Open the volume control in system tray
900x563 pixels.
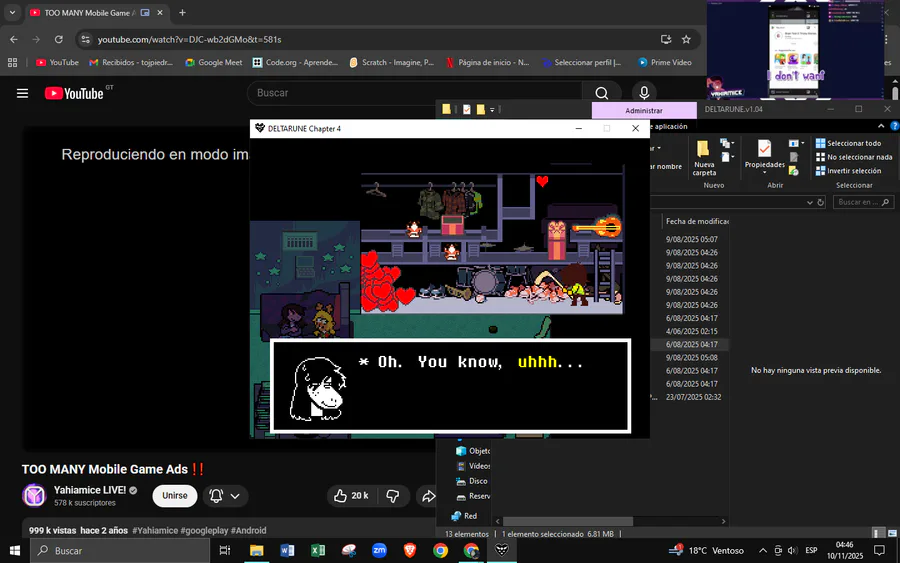[792, 551]
